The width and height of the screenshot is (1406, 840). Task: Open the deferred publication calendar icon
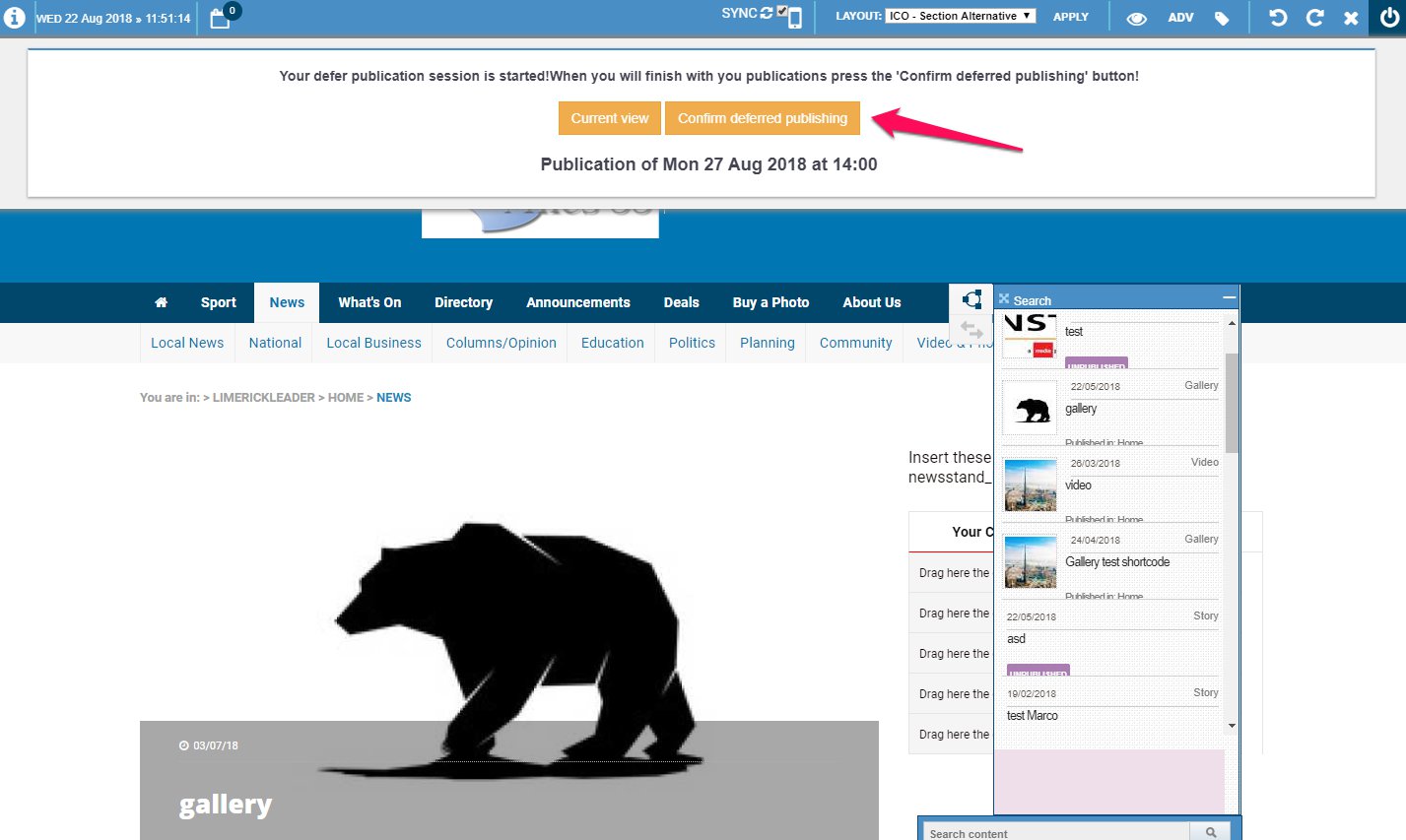coord(221,18)
